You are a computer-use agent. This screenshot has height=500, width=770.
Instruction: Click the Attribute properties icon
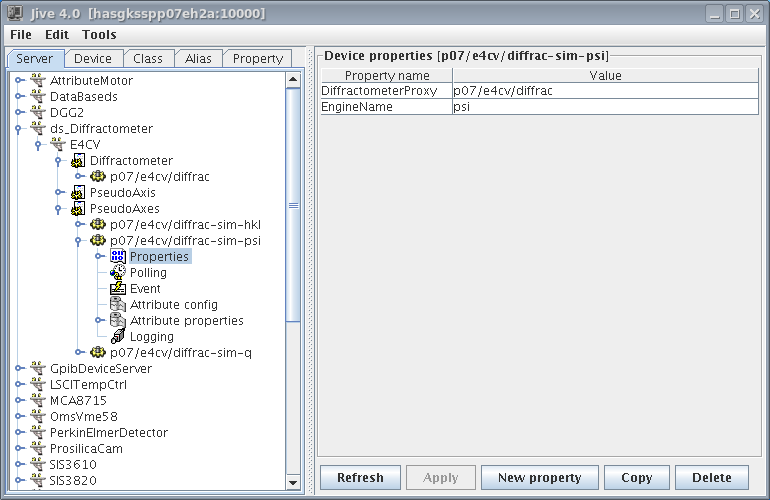click(x=118, y=320)
